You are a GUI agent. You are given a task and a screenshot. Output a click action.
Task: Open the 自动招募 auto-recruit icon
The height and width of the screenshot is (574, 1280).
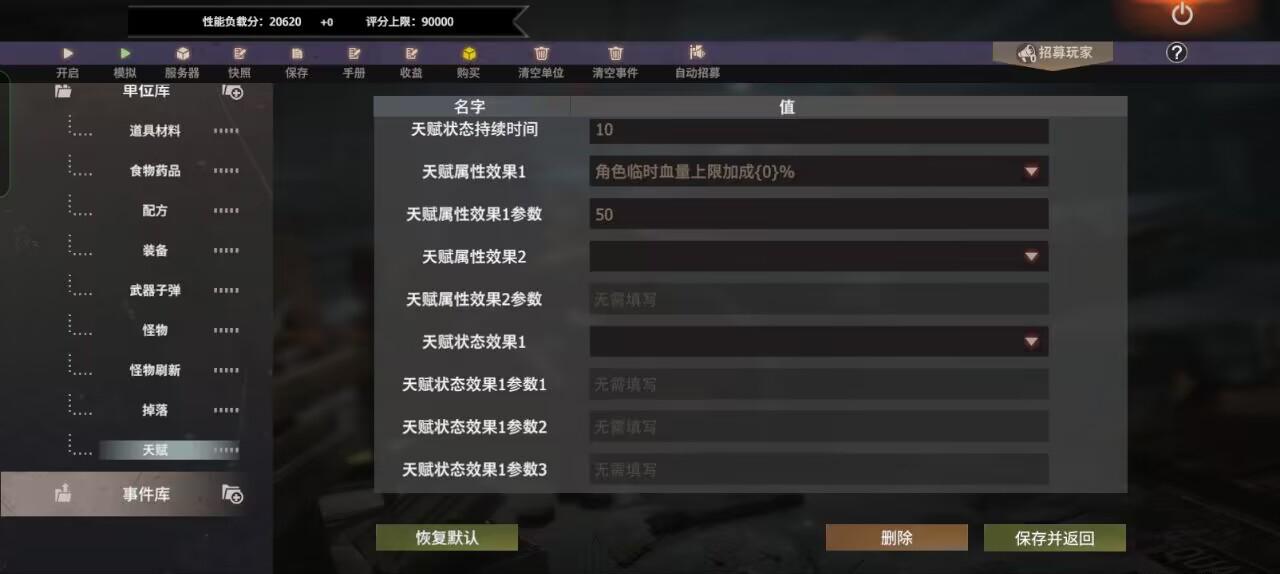tap(697, 52)
